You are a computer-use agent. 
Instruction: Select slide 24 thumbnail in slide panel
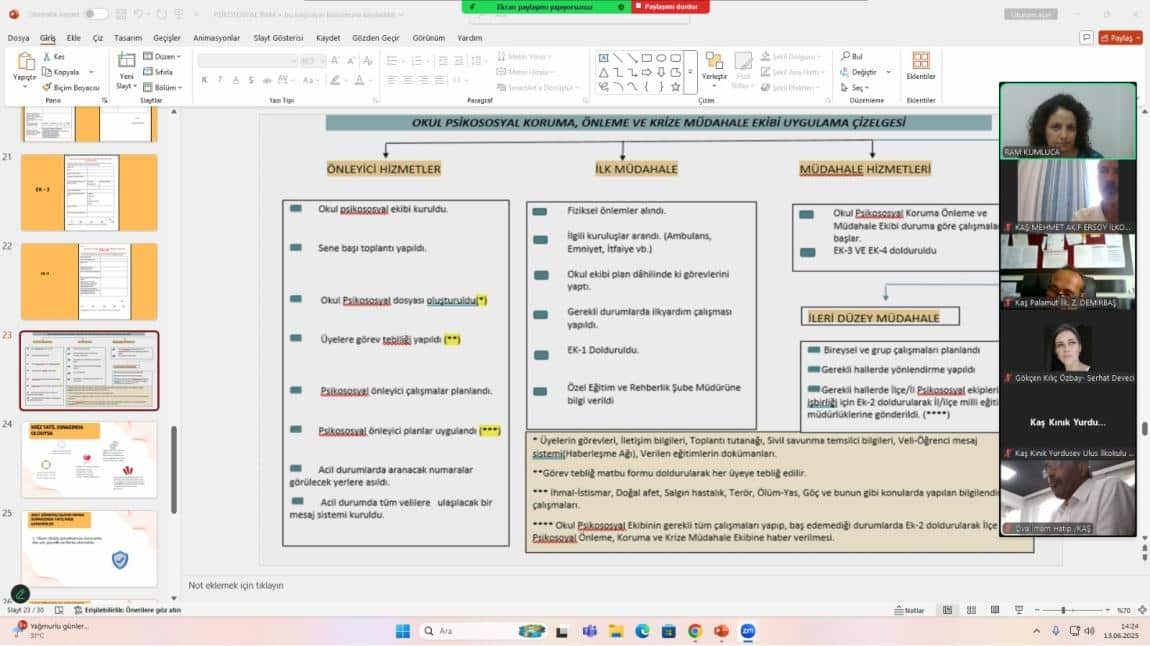(x=89, y=459)
